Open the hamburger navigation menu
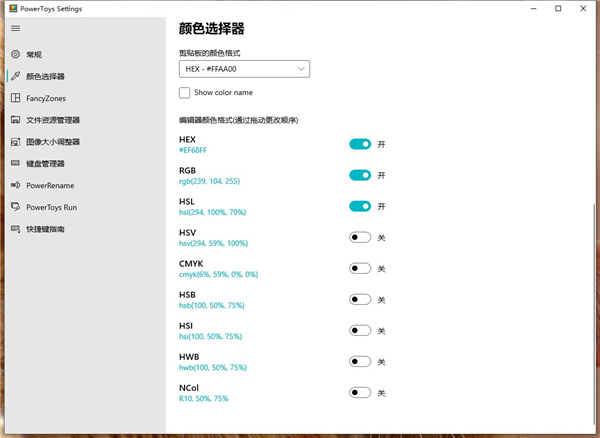 point(16,28)
